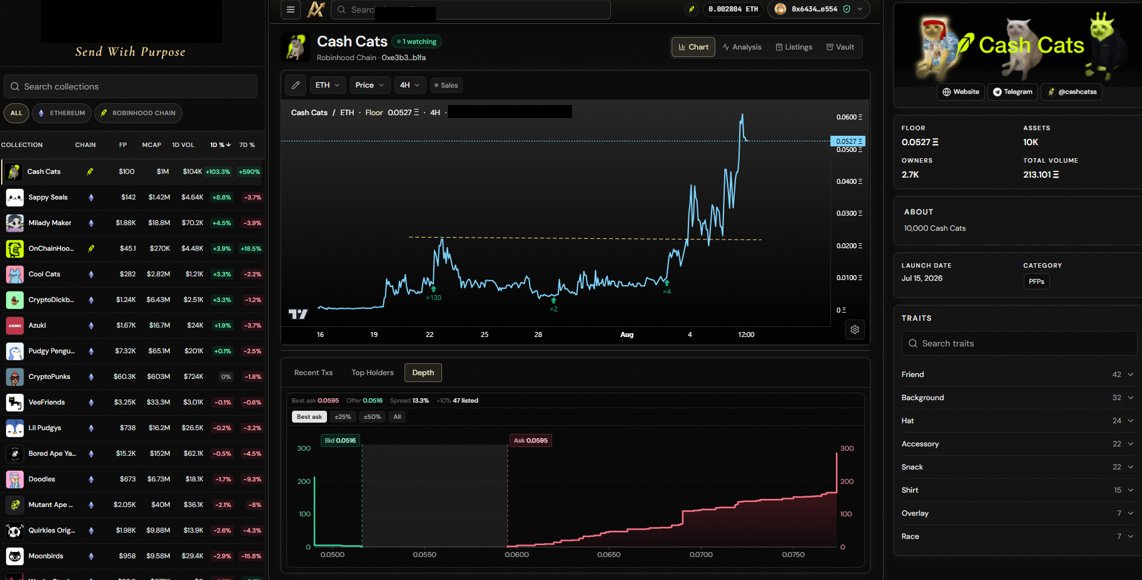Screen dimensions: 1142x580
Task: Click the Pudgy Pengu collection avatar
Action: 15,351
